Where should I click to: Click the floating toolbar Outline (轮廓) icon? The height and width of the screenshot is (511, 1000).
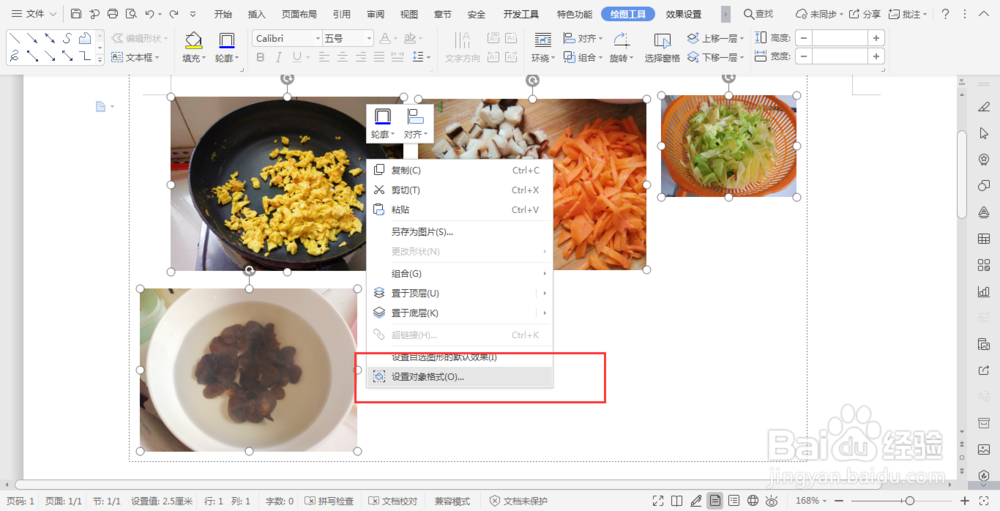(x=383, y=116)
